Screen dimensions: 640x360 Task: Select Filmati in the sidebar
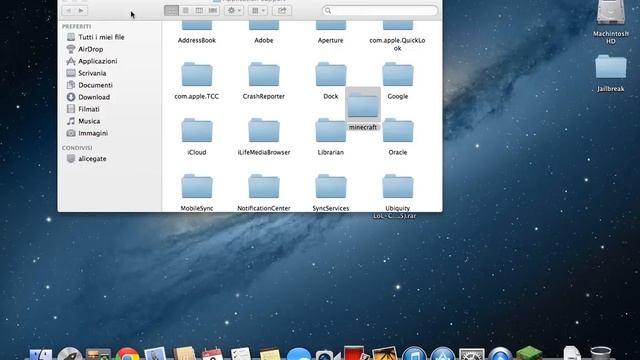coord(89,109)
